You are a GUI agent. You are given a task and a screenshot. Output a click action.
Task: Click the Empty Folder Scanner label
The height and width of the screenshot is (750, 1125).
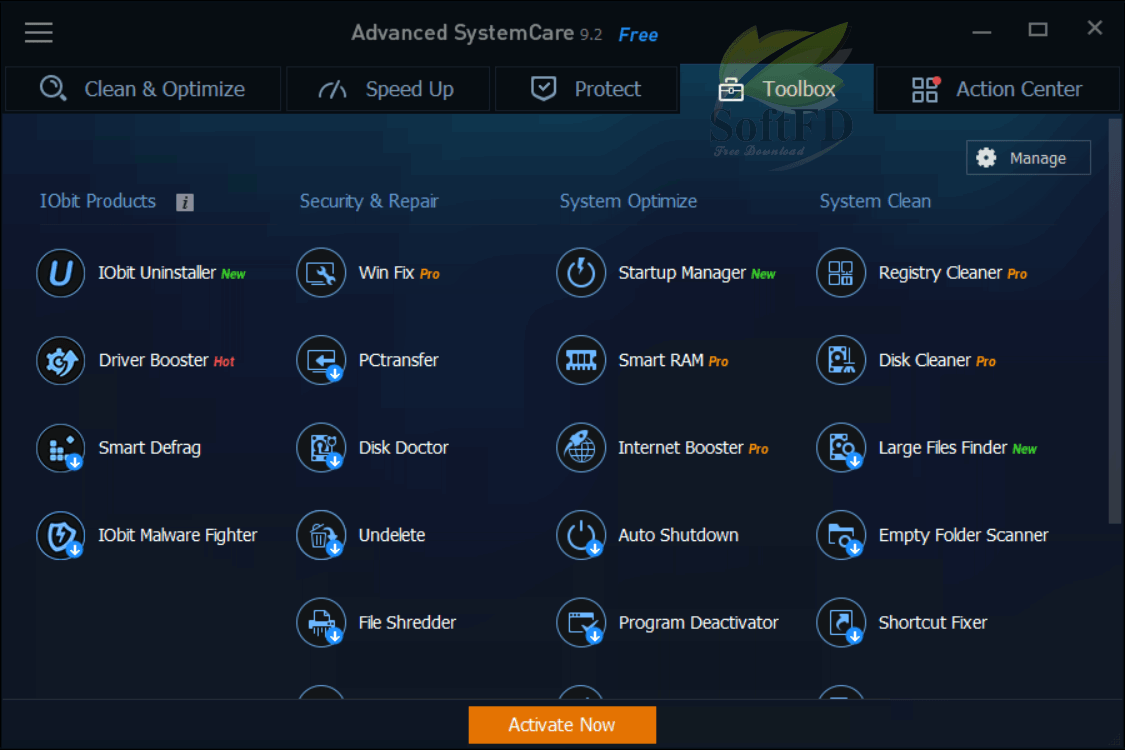pos(963,535)
